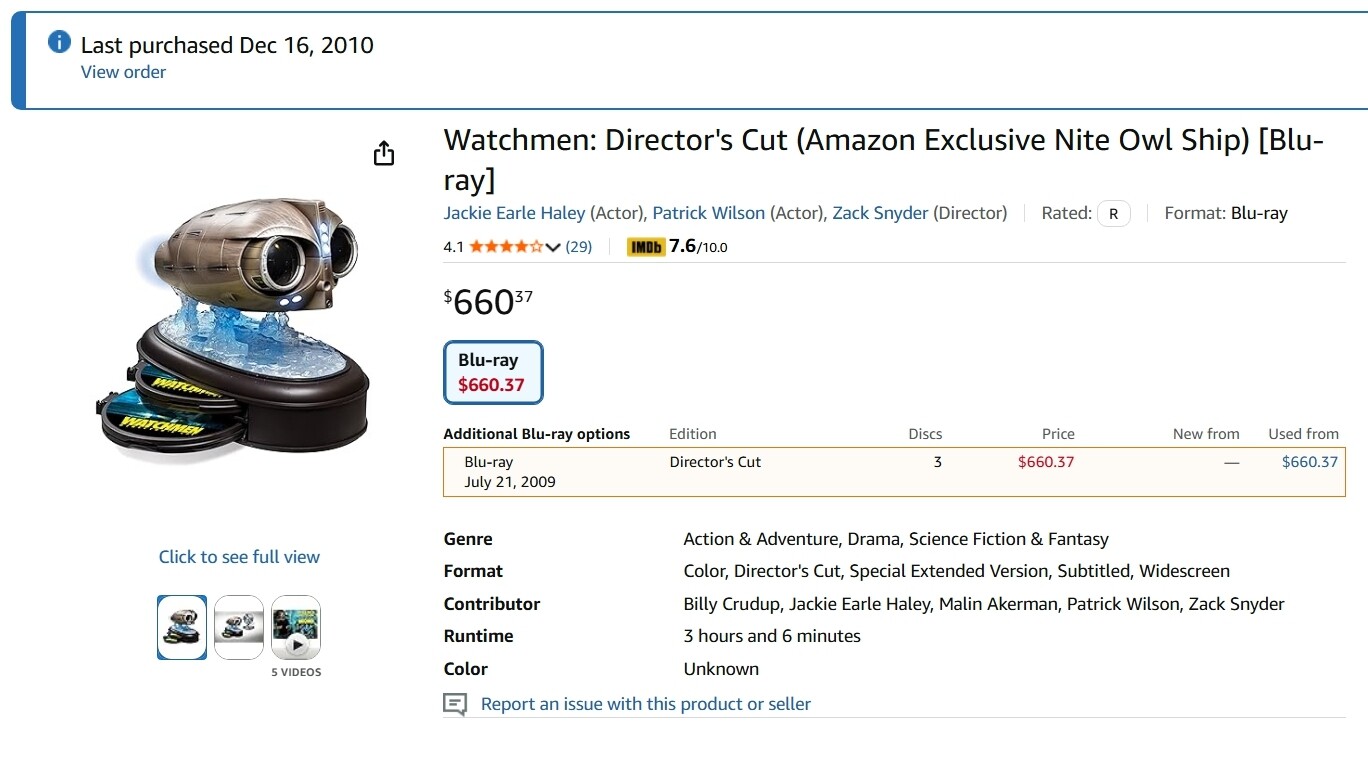Open Jackie Earle Haley actor link
This screenshot has height=771, width=1368.
coord(514,213)
